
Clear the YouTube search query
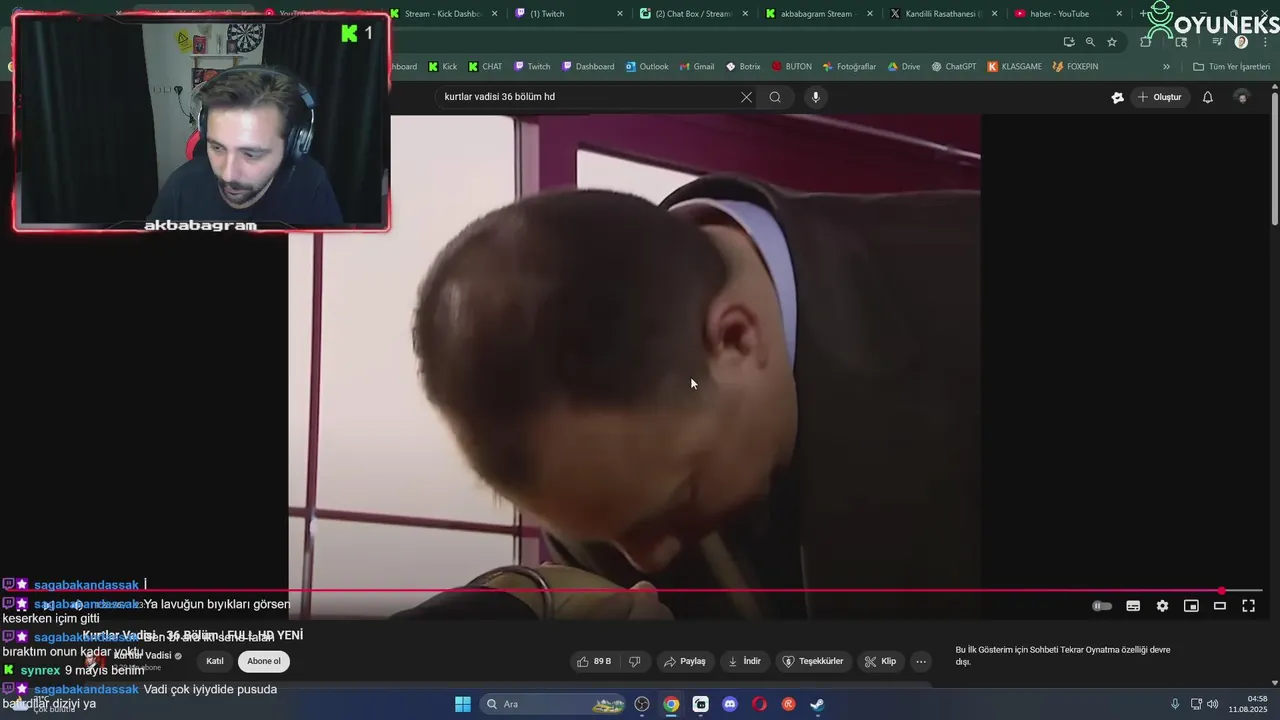point(746,97)
